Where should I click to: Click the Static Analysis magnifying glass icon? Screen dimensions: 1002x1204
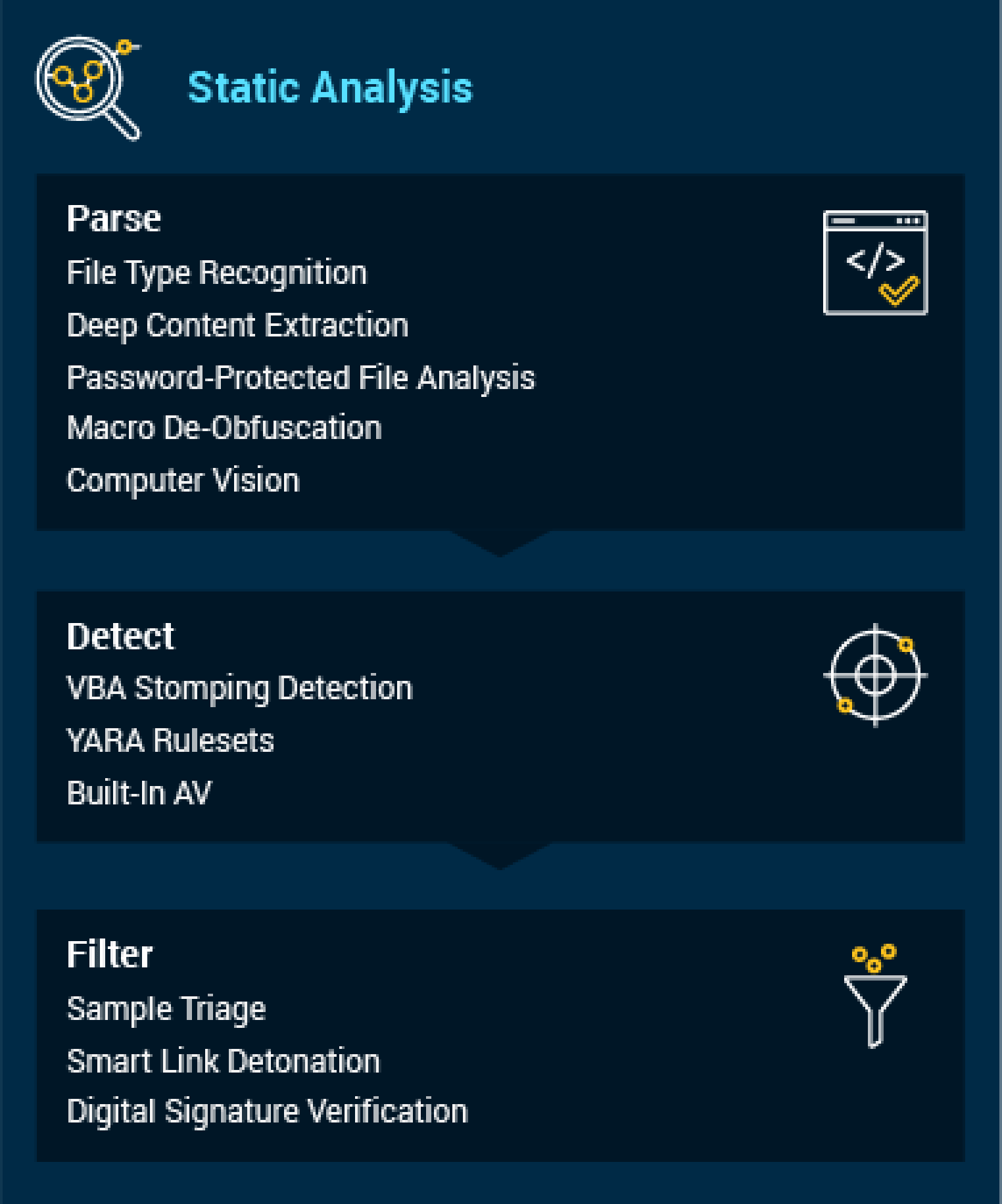[x=87, y=87]
